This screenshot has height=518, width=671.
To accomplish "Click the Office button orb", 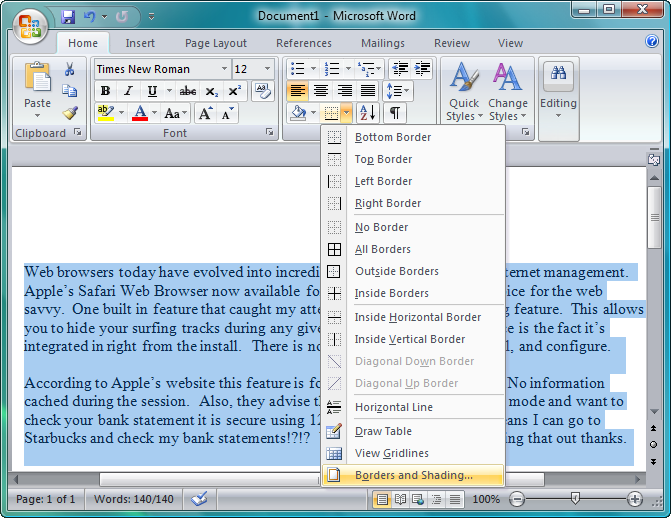I will coord(30,27).
